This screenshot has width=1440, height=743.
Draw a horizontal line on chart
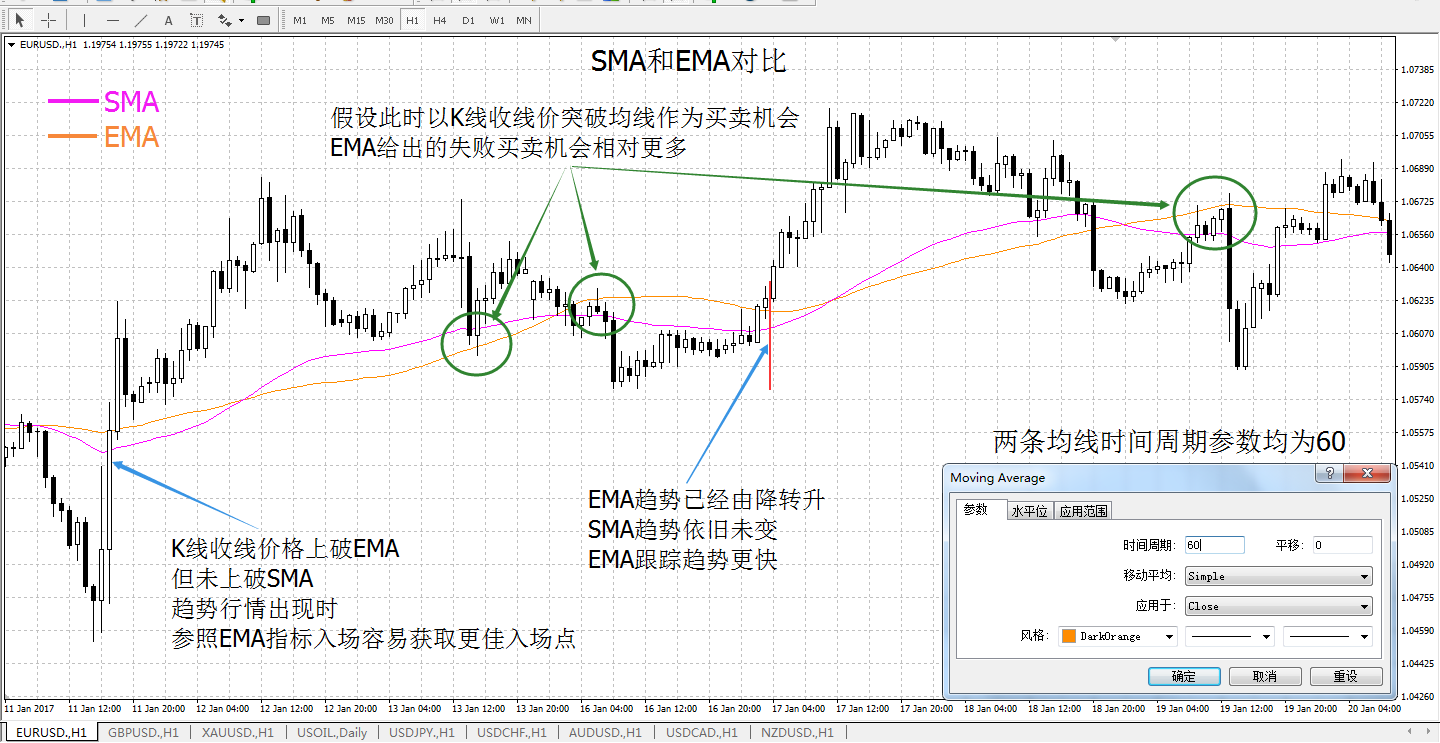pyautogui.click(x=113, y=20)
